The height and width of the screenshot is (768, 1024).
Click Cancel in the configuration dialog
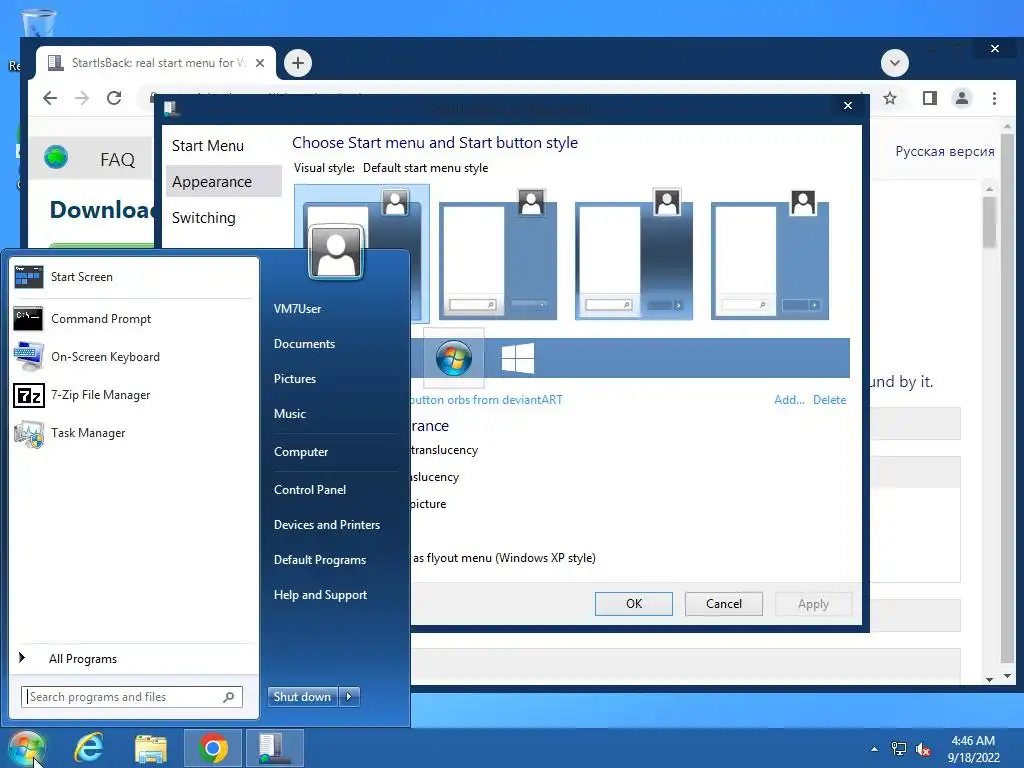pyautogui.click(x=724, y=603)
